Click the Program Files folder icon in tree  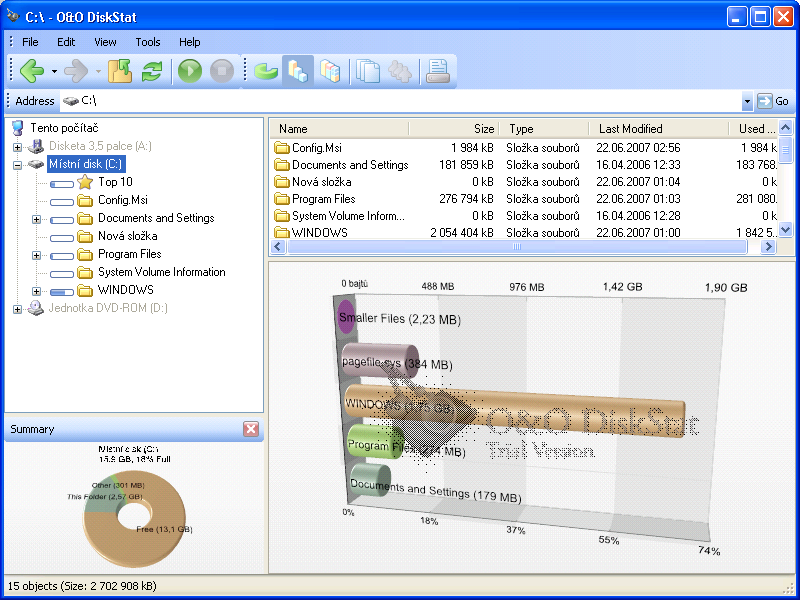click(x=85, y=254)
